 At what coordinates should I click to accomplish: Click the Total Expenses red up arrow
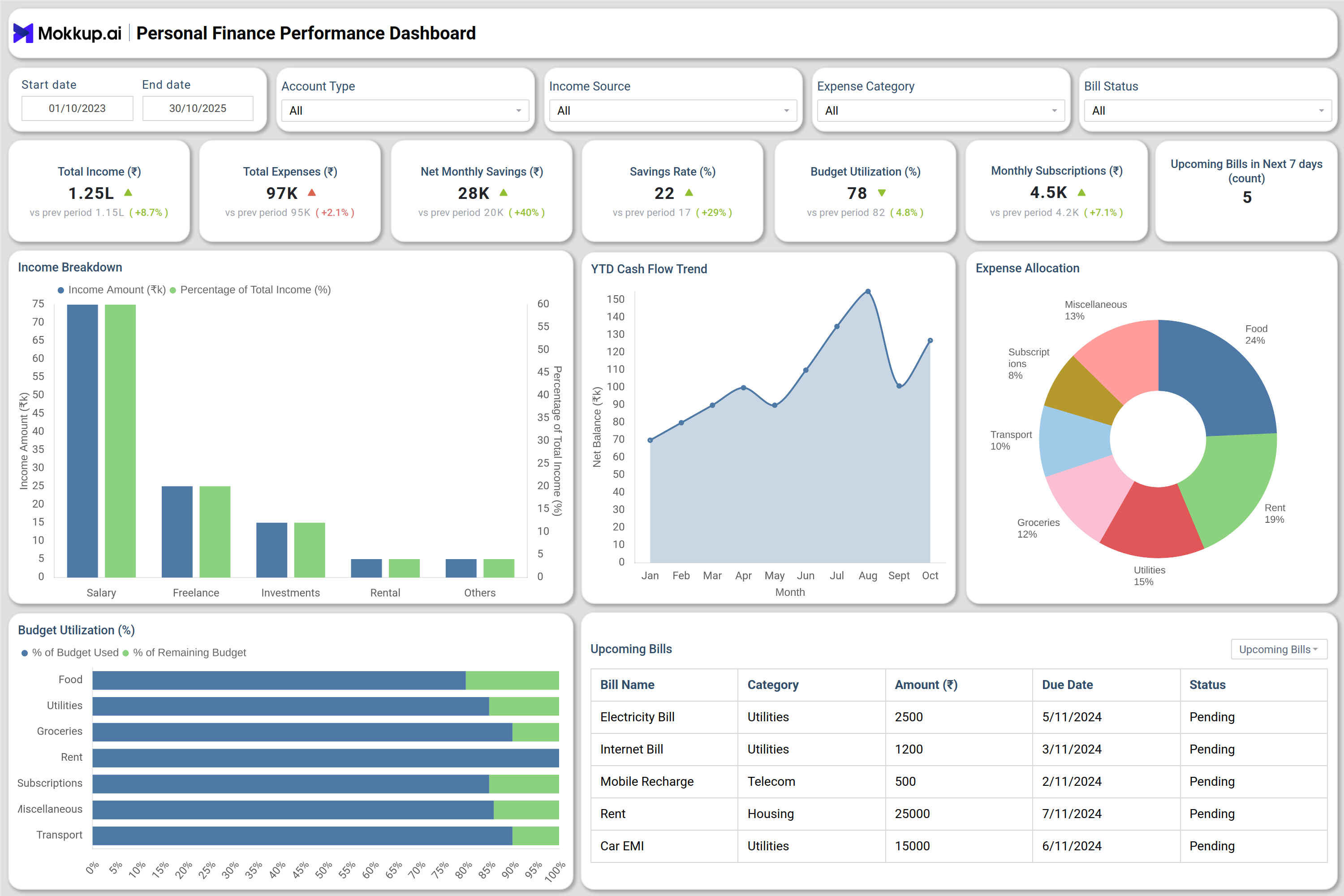(x=312, y=193)
